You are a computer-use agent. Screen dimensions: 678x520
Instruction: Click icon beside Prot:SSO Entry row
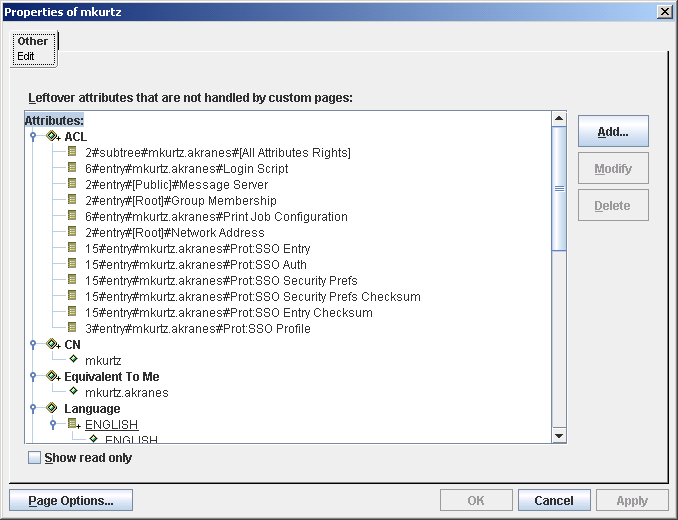click(72, 247)
